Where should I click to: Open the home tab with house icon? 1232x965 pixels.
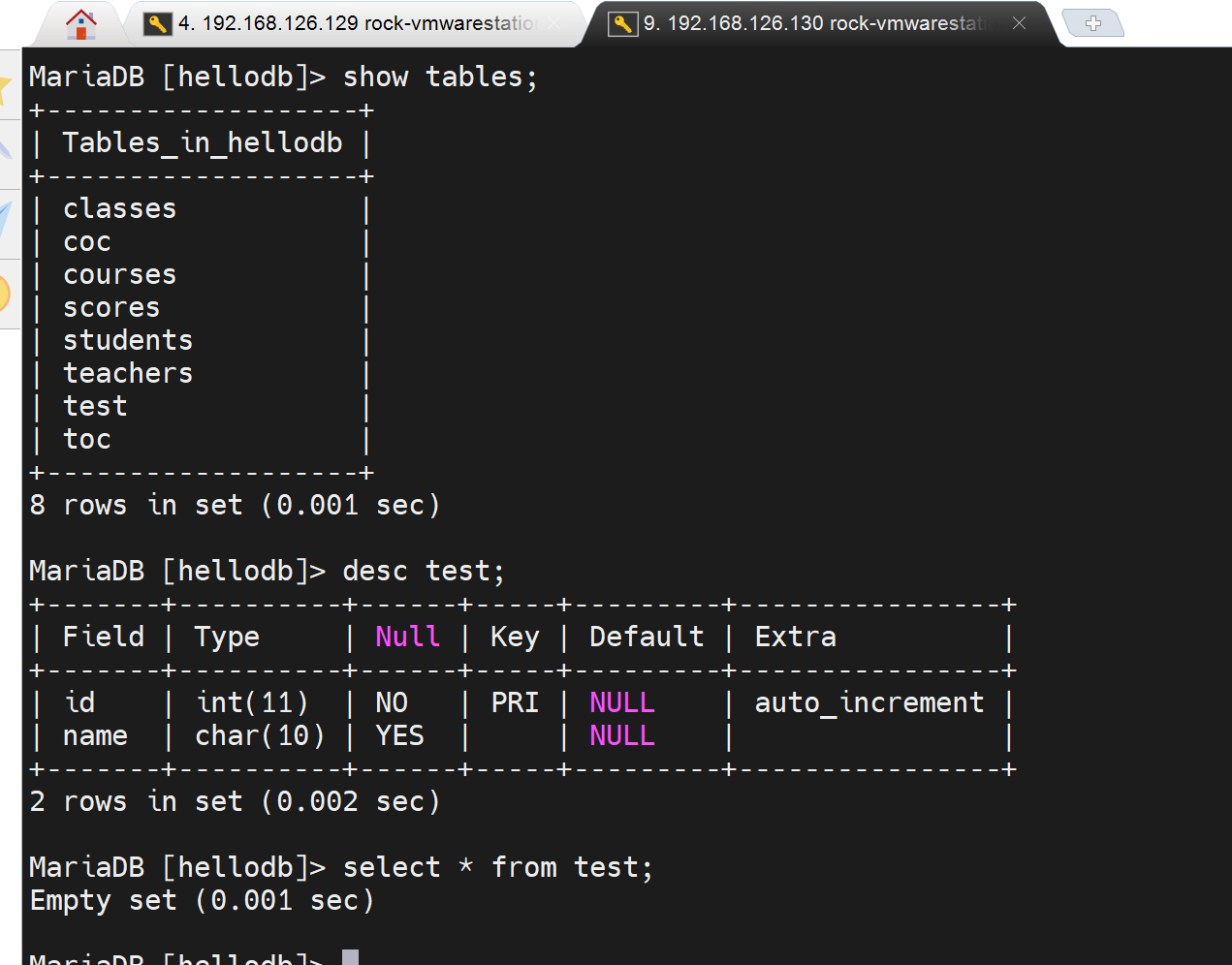pyautogui.click(x=80, y=23)
